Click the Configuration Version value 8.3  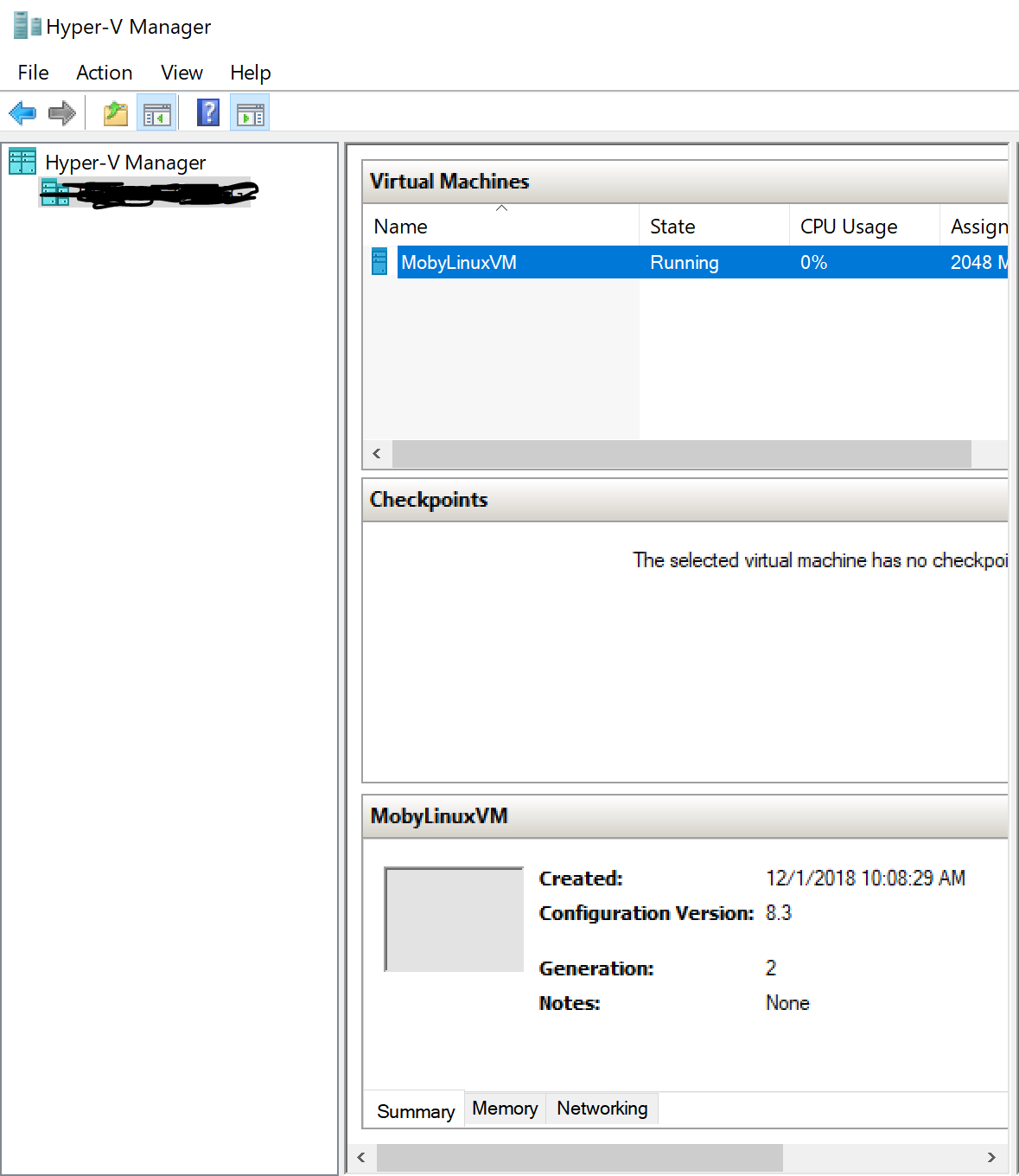(779, 912)
